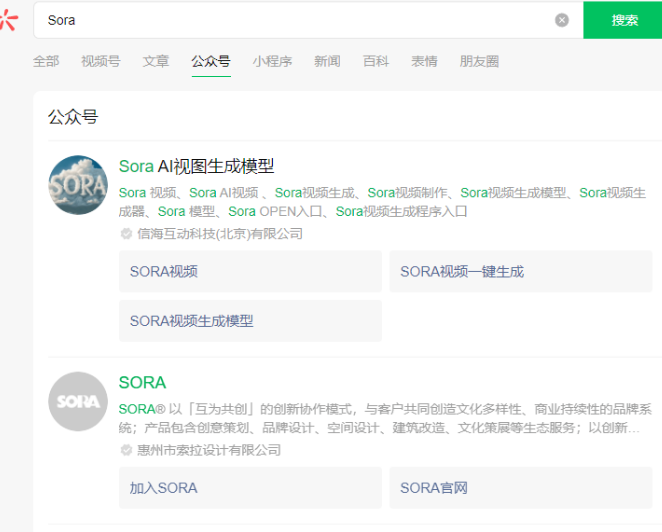This screenshot has height=532, width=662.
Task: Click the 加入SORA button
Action: tap(250, 488)
